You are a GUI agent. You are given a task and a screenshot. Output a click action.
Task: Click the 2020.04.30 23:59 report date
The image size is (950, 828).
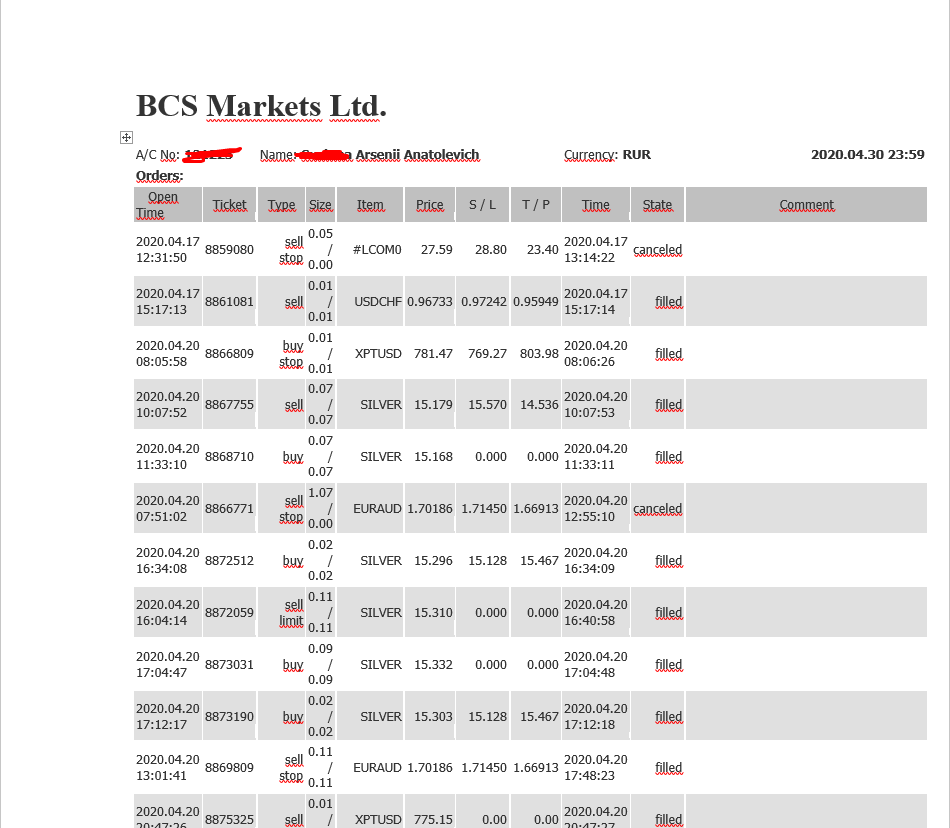coord(868,154)
